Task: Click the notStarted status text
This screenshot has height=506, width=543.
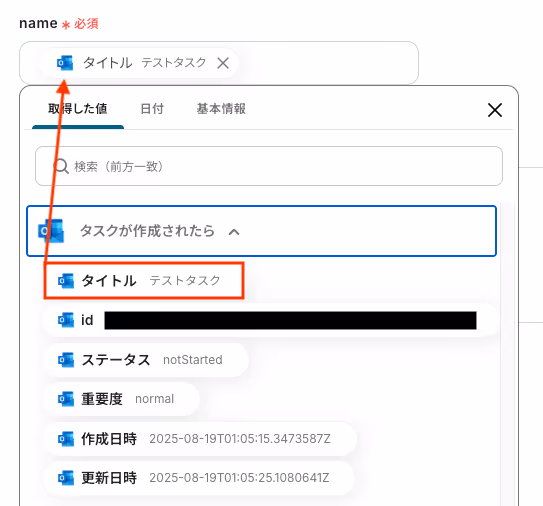Action: click(193, 360)
